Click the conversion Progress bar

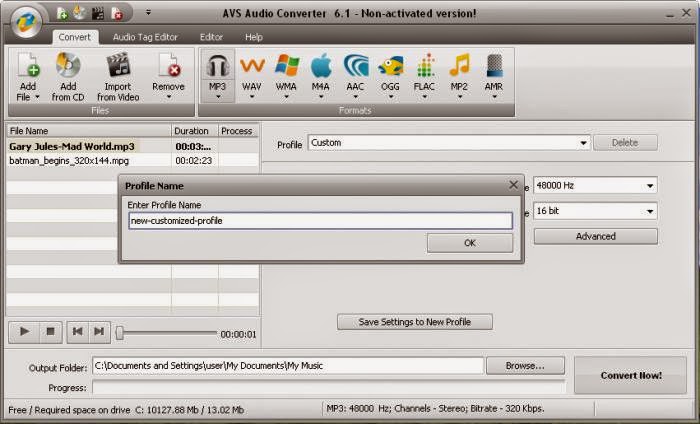(x=329, y=387)
